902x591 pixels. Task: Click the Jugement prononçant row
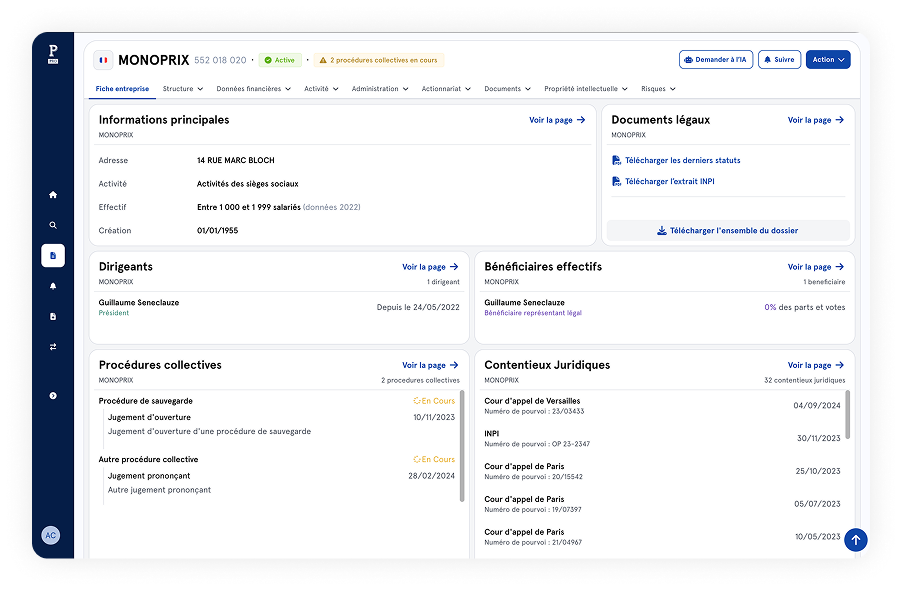pyautogui.click(x=281, y=476)
